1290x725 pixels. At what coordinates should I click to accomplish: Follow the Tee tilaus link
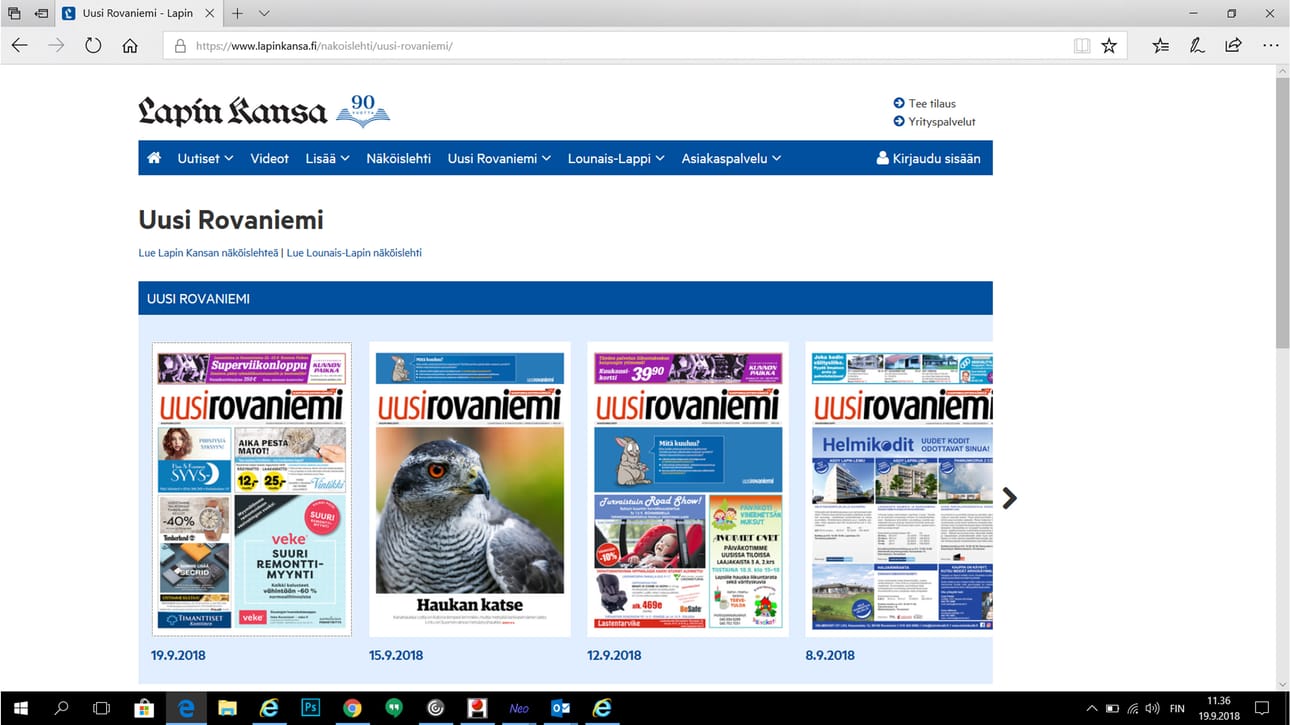(930, 103)
